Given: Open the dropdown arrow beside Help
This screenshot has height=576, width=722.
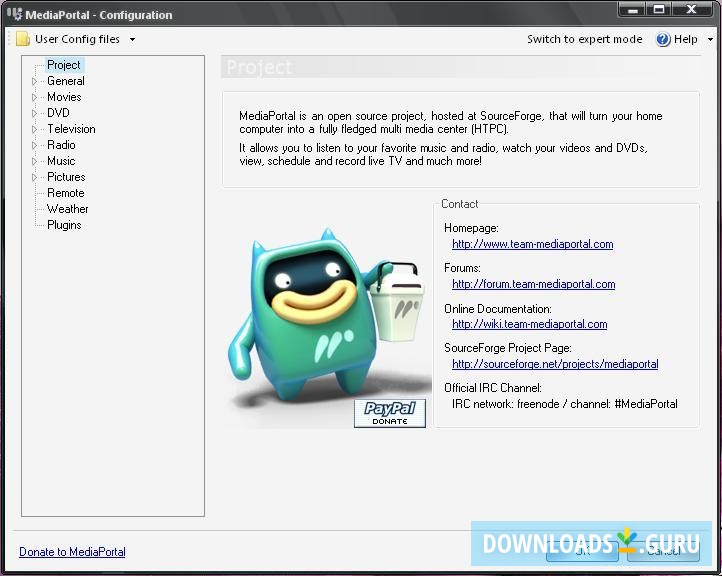Looking at the screenshot, I should click(x=710, y=40).
